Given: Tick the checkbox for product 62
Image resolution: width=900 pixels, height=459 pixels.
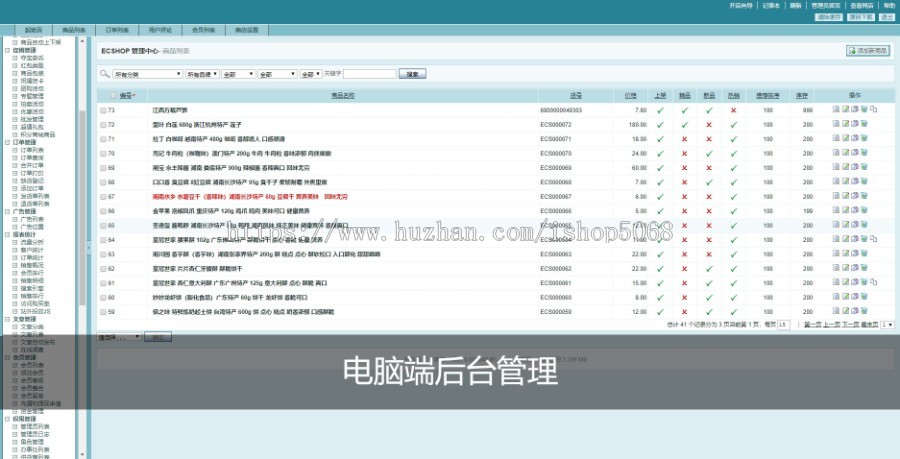Looking at the screenshot, I should tap(103, 269).
